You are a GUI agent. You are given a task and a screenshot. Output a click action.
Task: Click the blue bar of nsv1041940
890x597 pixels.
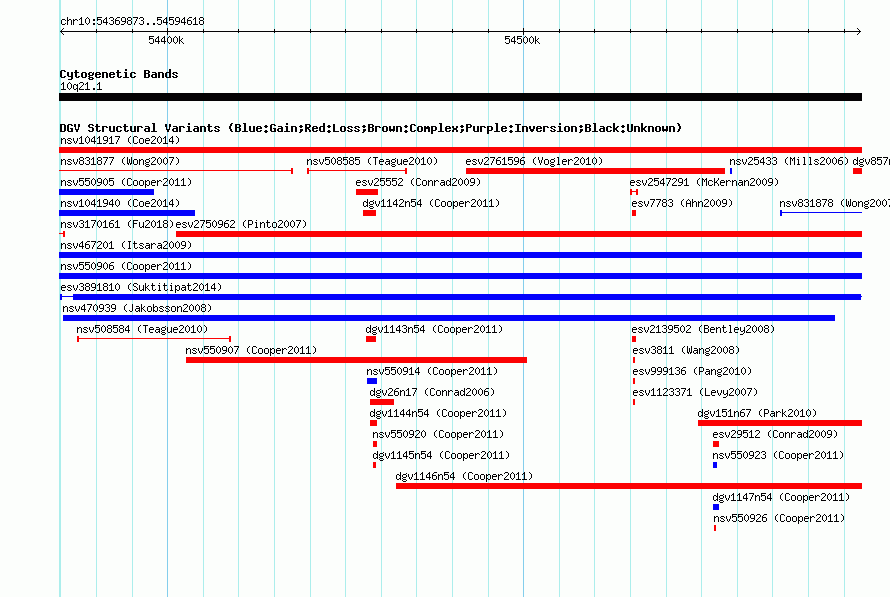pyautogui.click(x=127, y=213)
